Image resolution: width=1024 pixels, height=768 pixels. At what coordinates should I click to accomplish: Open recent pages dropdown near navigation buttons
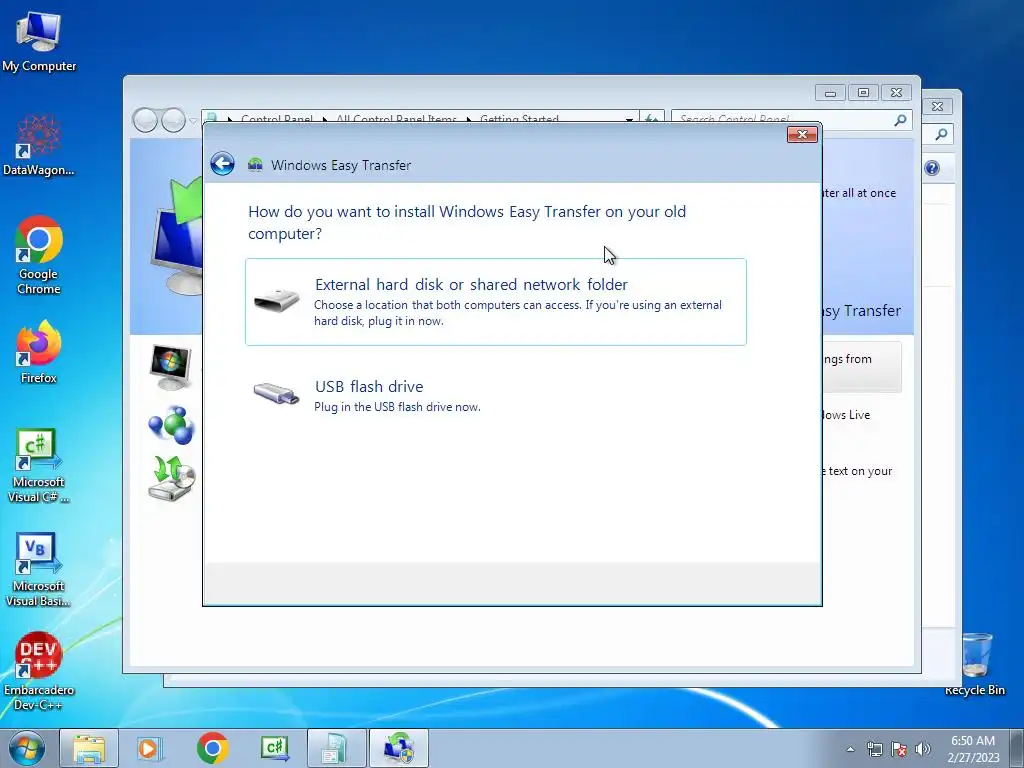tap(193, 120)
